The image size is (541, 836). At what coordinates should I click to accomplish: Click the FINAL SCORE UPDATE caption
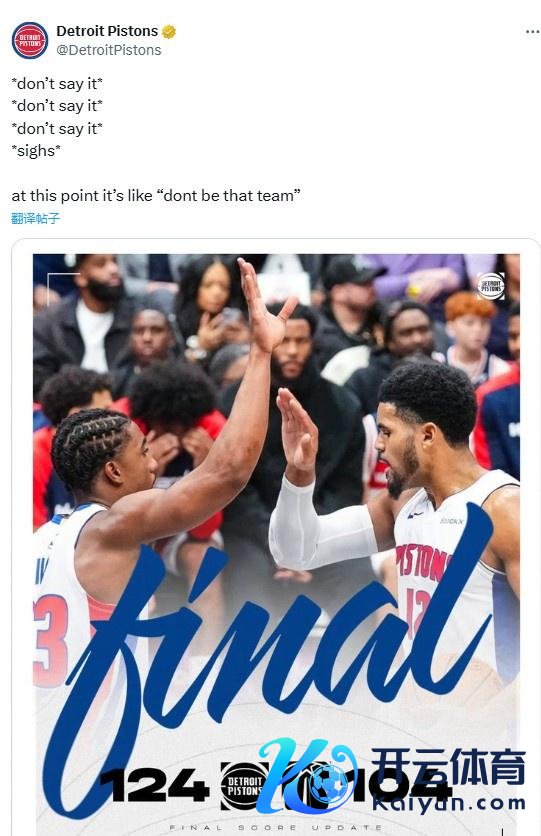276,827
